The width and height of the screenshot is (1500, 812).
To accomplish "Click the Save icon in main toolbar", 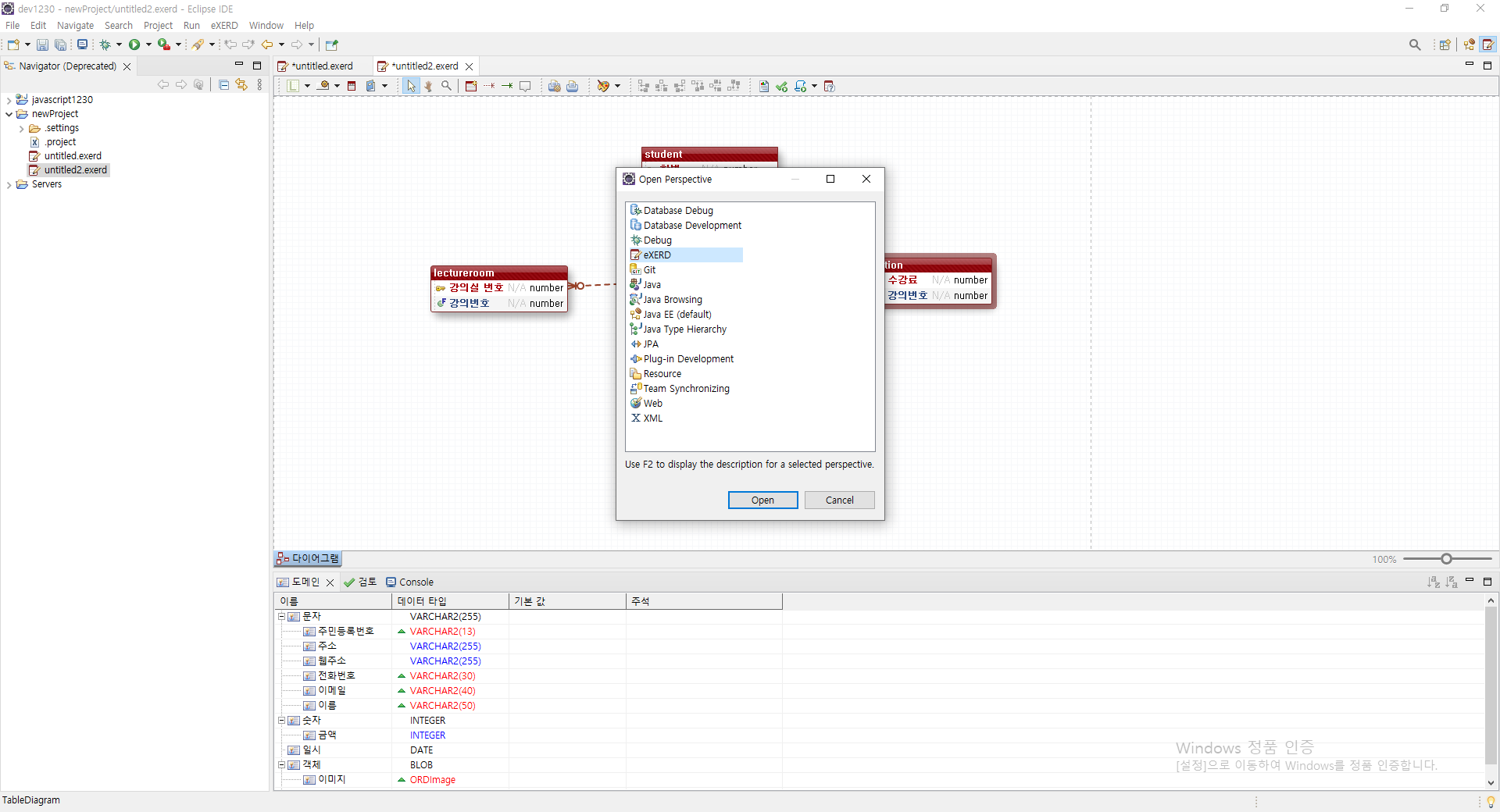I will pyautogui.click(x=42, y=45).
